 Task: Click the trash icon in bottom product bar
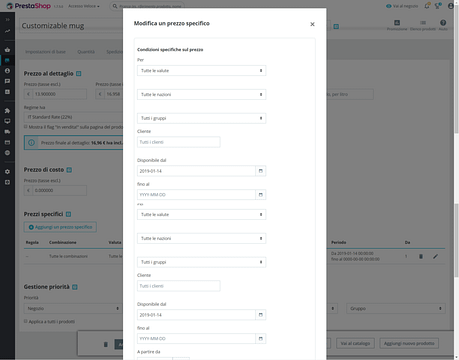106,344
